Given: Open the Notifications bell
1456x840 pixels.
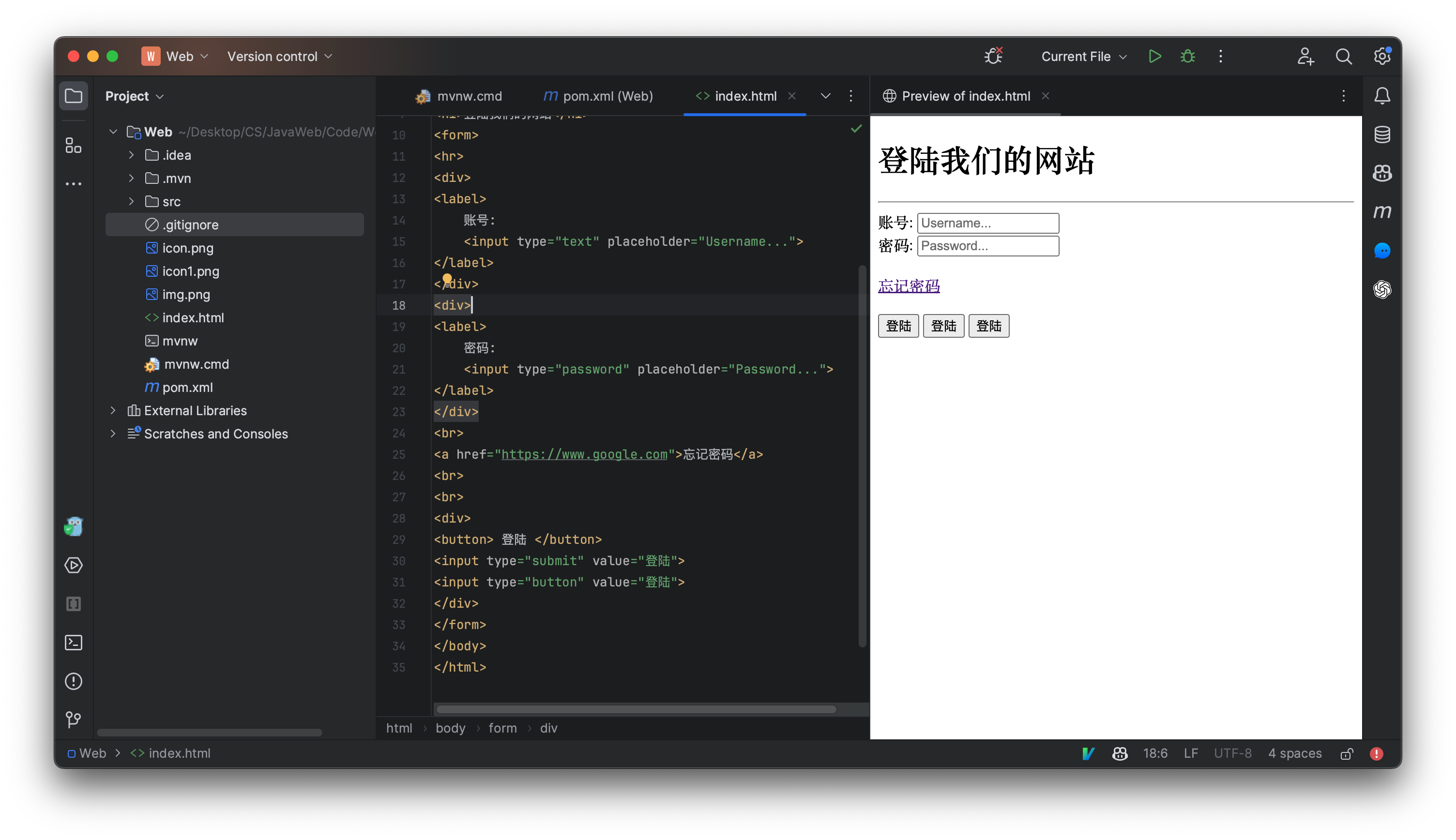Looking at the screenshot, I should (x=1381, y=96).
